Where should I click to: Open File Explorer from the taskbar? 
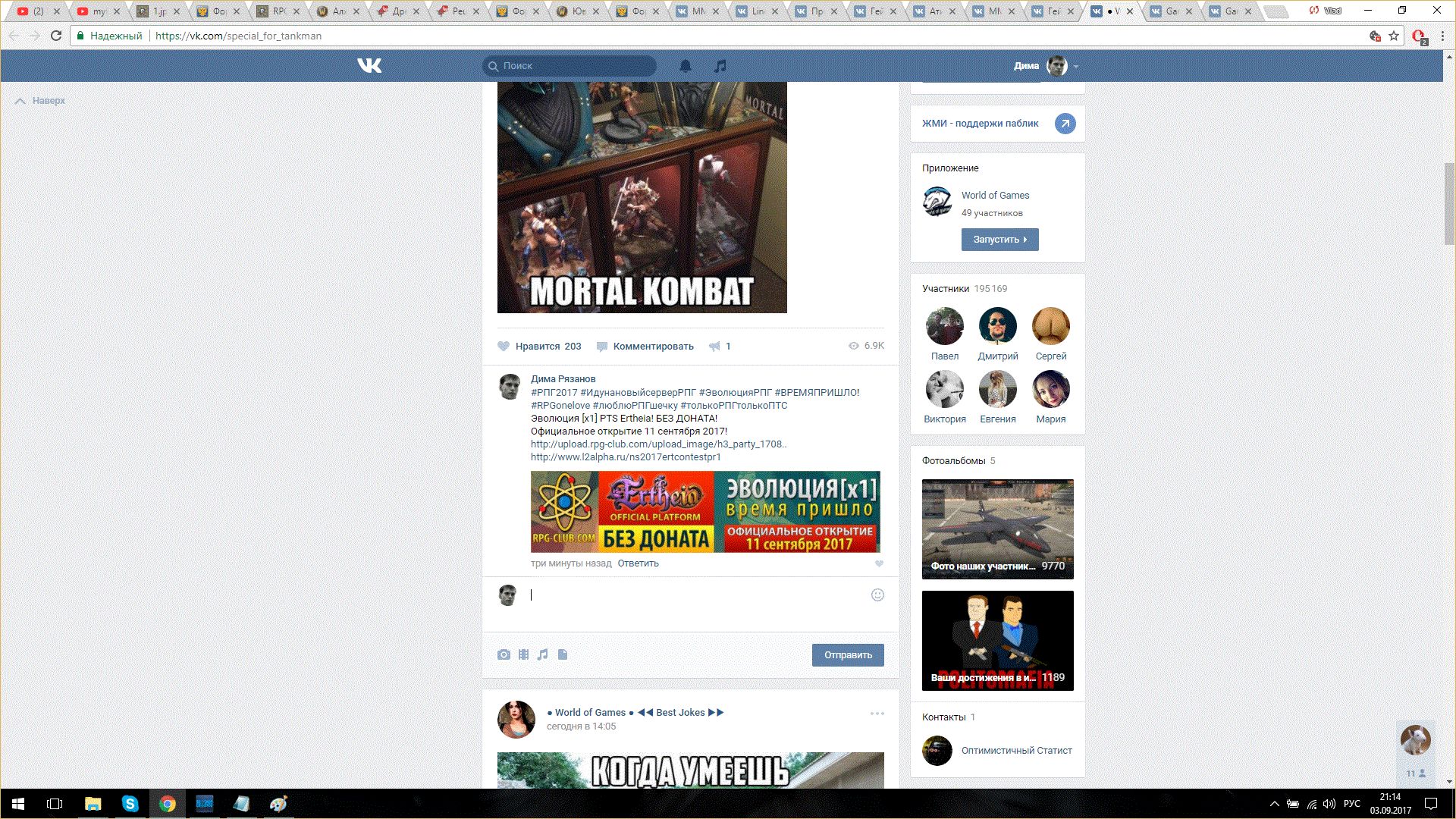(x=93, y=804)
